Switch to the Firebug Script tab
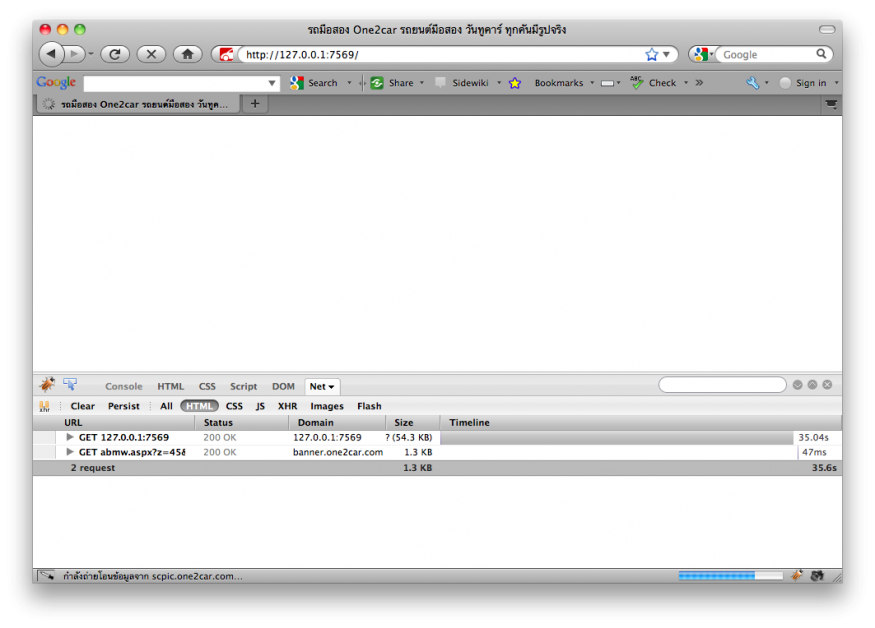Viewport: 875px width, 628px height. pyautogui.click(x=243, y=386)
